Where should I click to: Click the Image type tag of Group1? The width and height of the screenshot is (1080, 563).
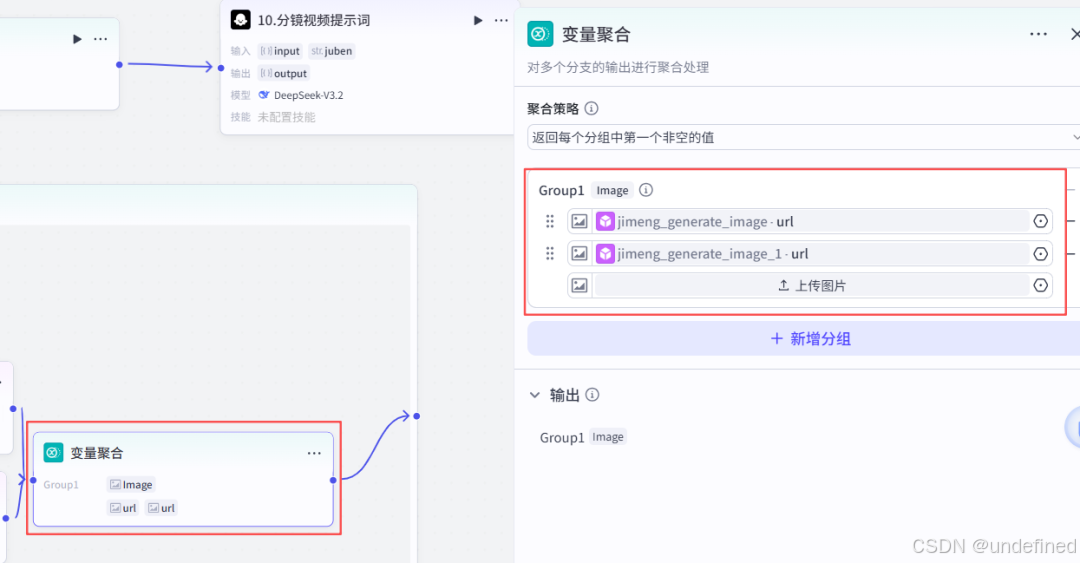click(612, 190)
